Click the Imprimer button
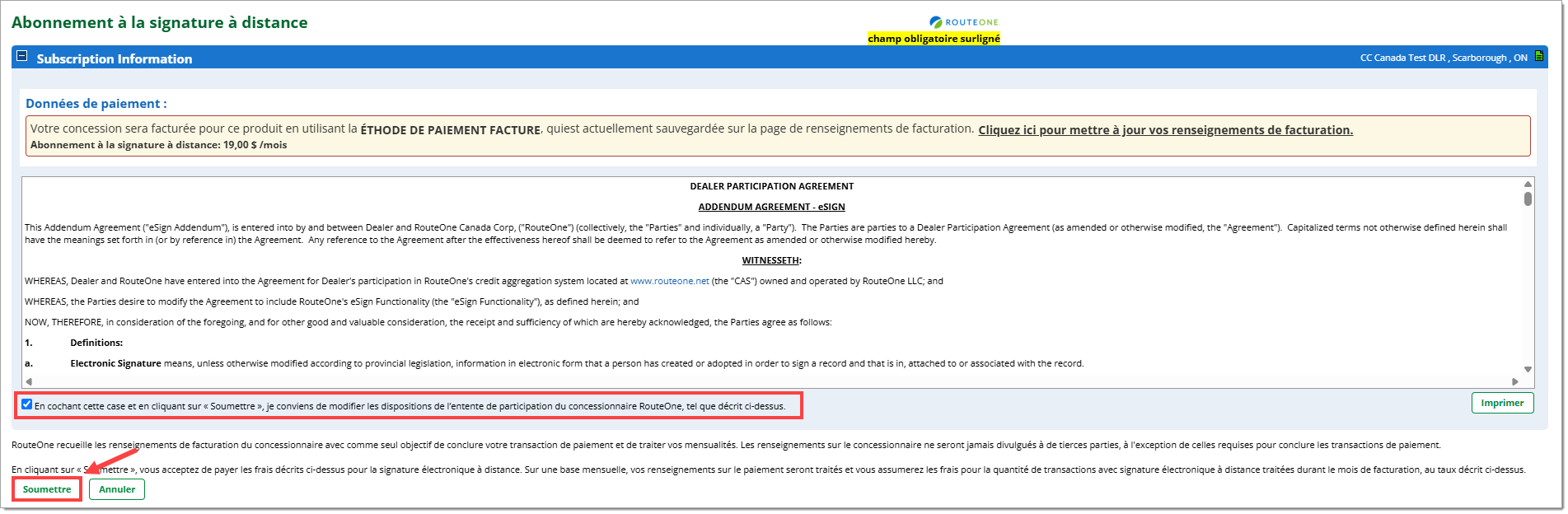1568x514 pixels. tap(1502, 403)
